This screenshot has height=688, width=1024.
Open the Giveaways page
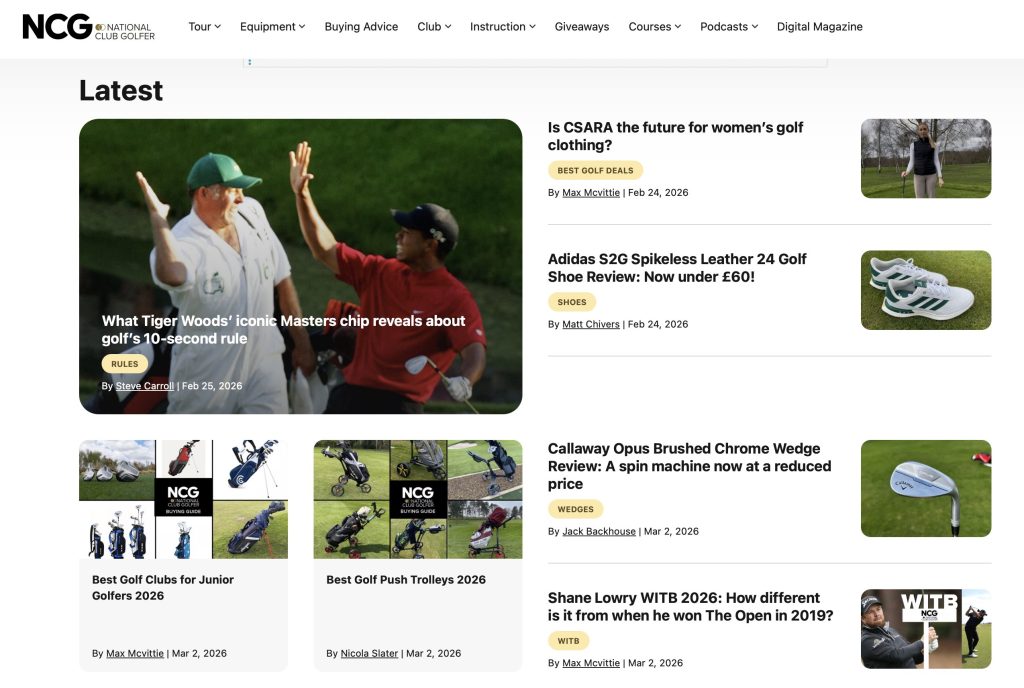point(582,27)
